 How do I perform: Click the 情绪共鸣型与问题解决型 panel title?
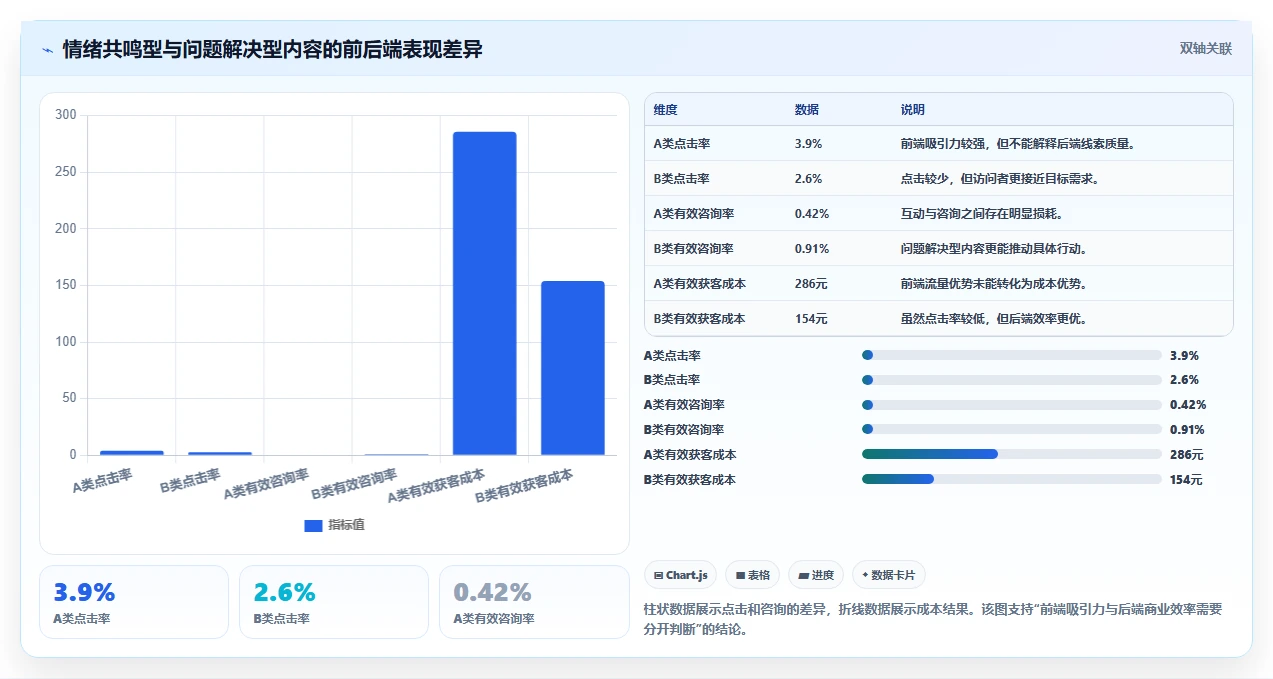coord(273,49)
